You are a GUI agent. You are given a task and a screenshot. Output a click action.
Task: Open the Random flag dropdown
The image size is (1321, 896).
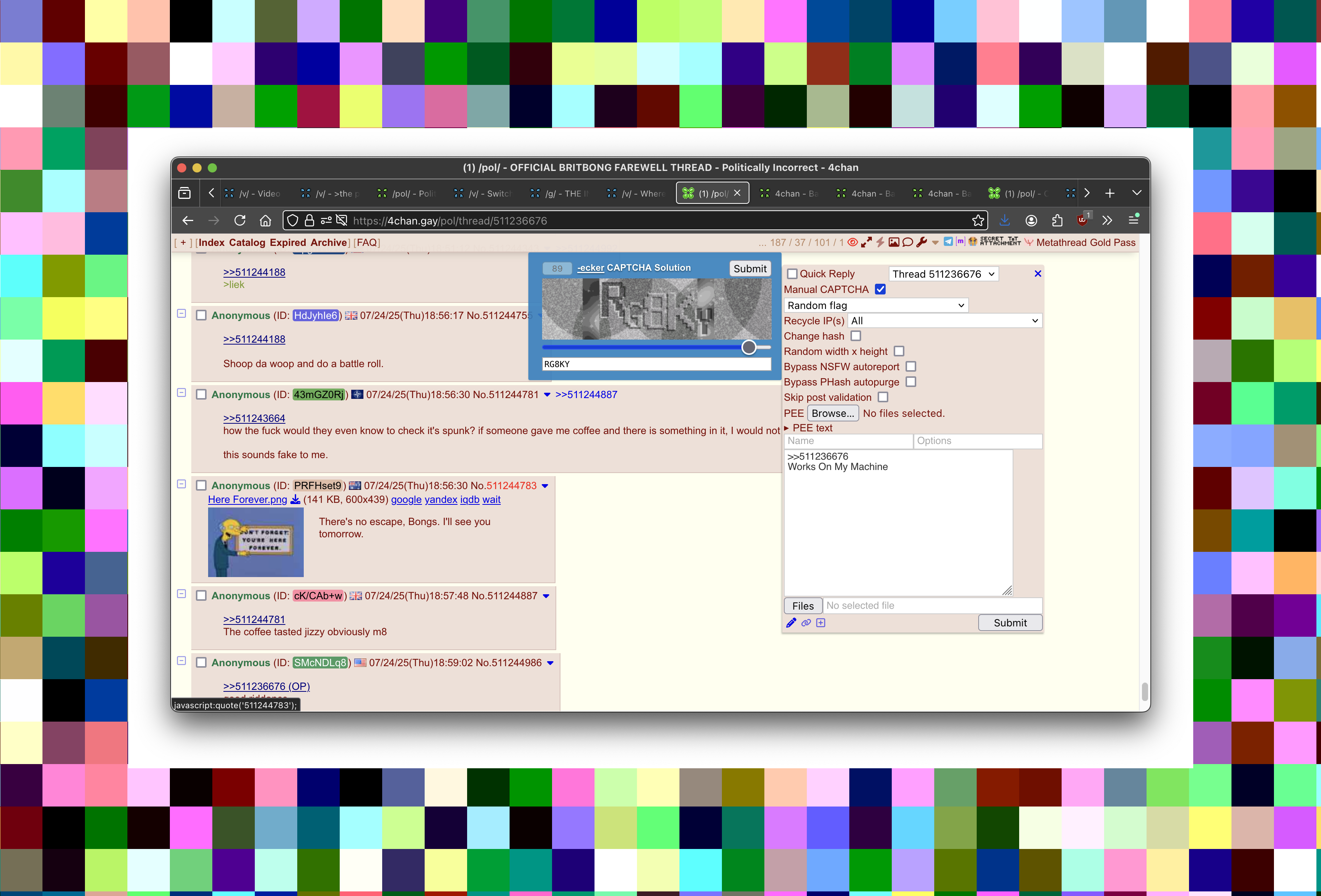click(x=876, y=305)
